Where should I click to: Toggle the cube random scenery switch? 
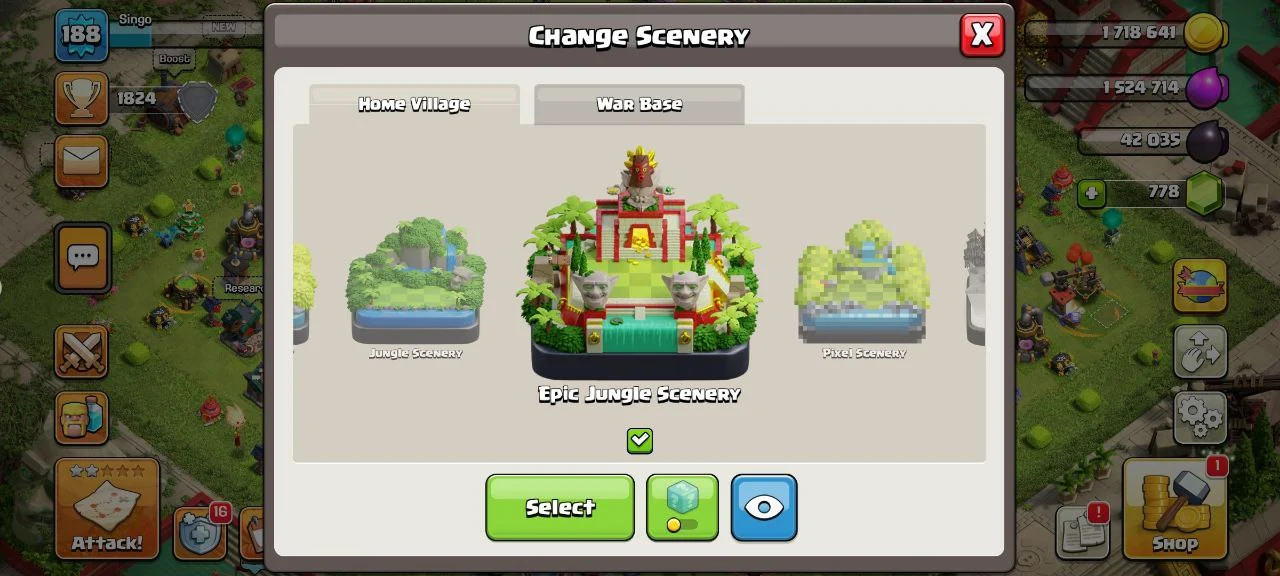pos(682,507)
